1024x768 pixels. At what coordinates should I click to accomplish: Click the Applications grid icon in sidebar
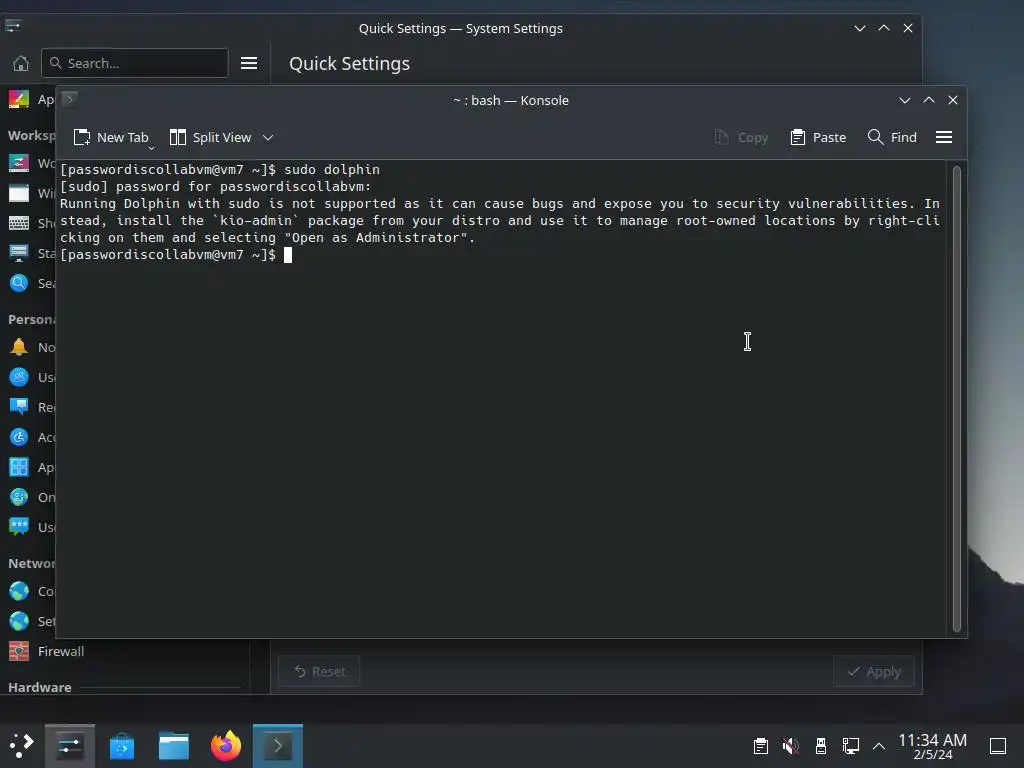tap(19, 467)
